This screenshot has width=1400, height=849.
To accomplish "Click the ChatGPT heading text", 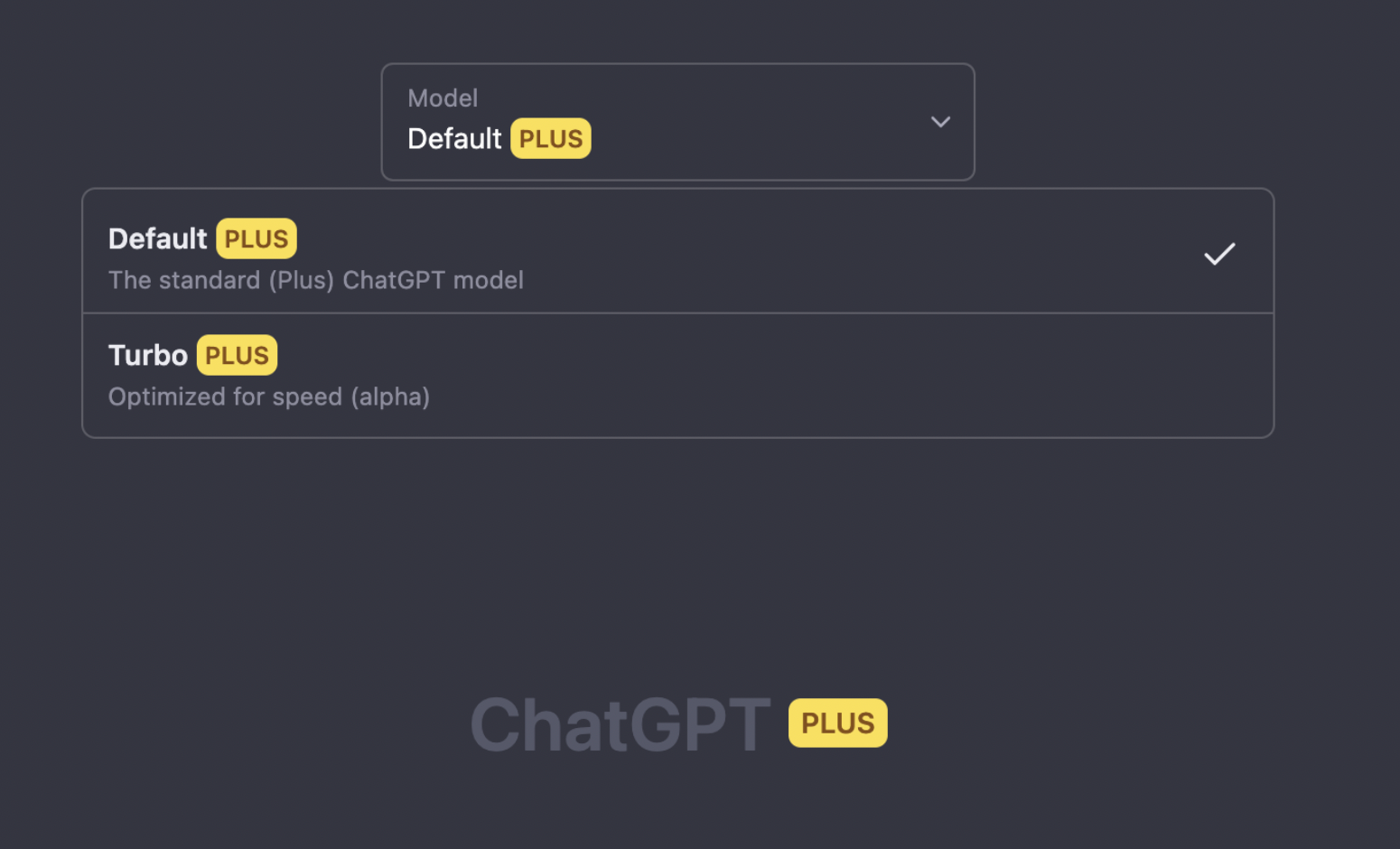I will [x=621, y=724].
